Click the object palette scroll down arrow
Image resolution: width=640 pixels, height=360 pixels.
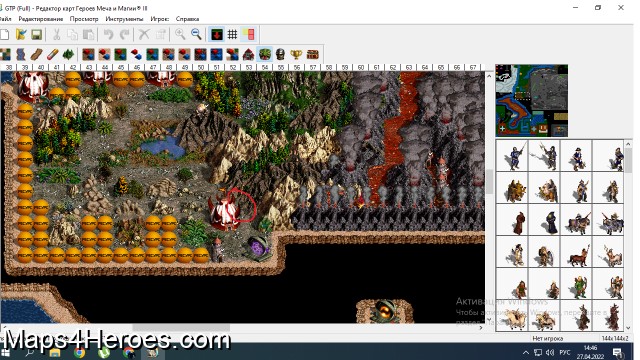tap(628, 327)
